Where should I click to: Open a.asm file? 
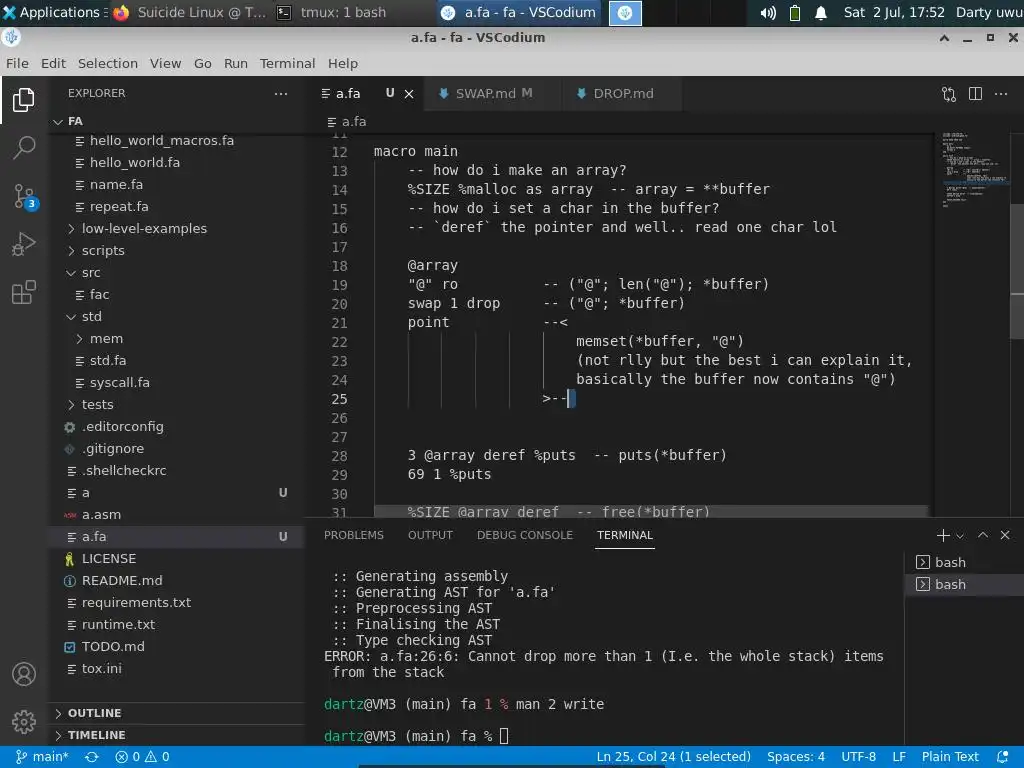click(x=176, y=515)
